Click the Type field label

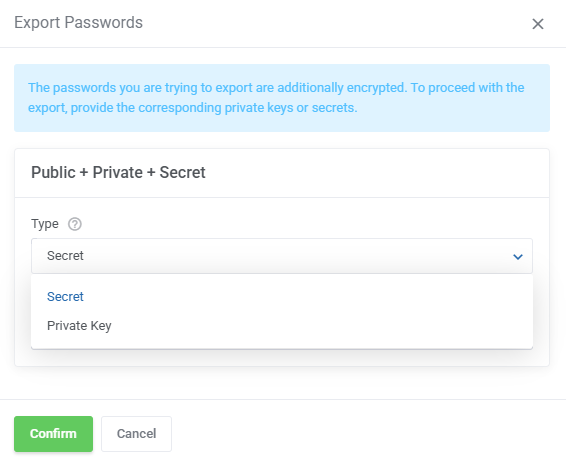[x=45, y=224]
